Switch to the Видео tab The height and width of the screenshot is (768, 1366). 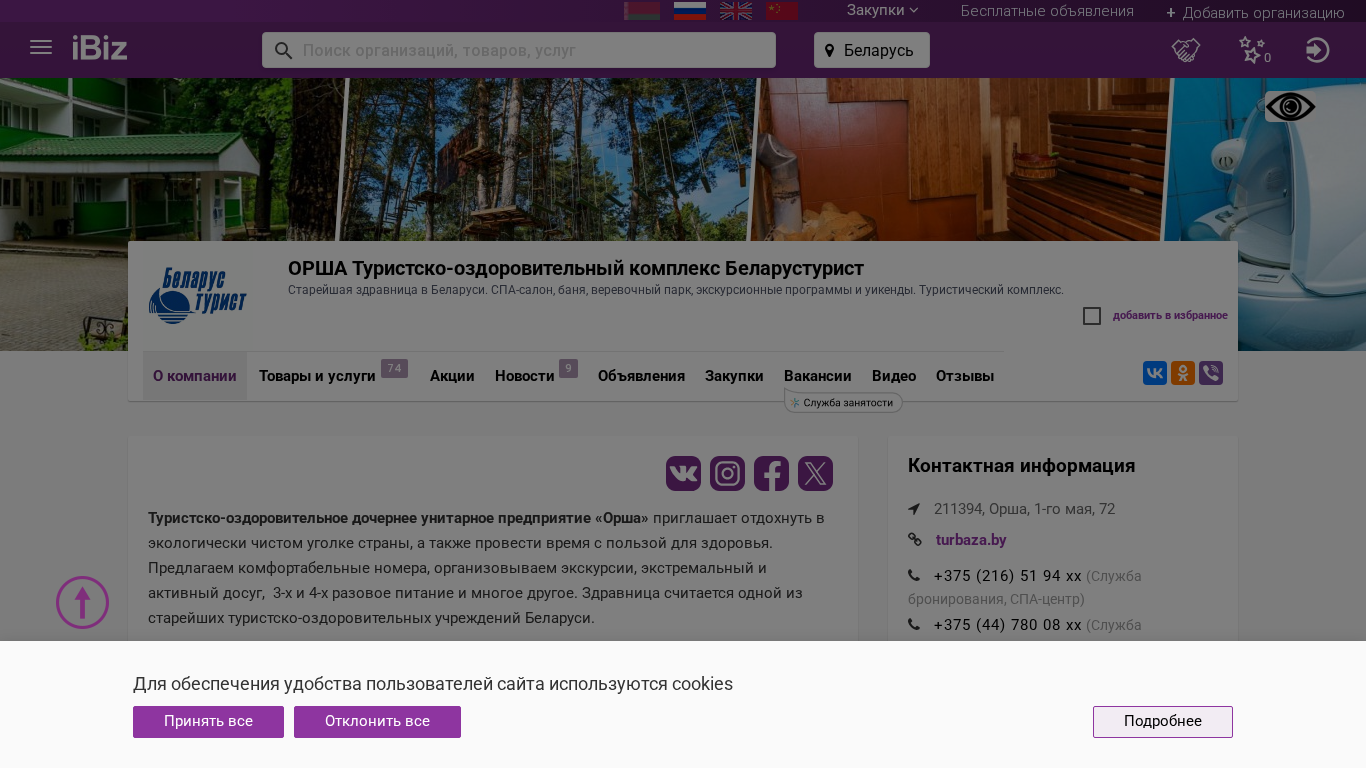894,376
